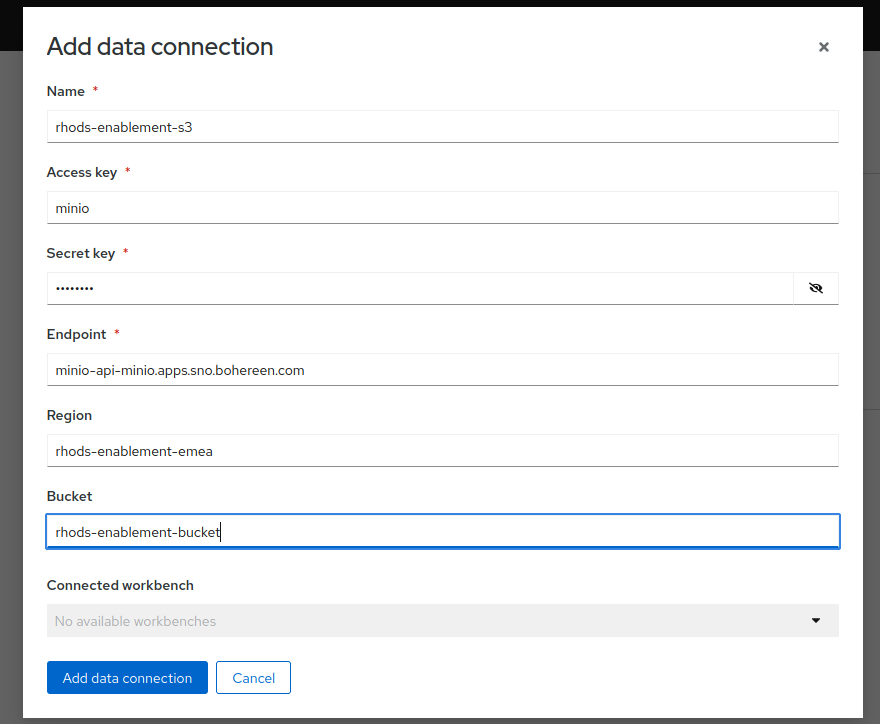Click the dialog title Add data connection
The width and height of the screenshot is (880, 724).
pos(159,46)
